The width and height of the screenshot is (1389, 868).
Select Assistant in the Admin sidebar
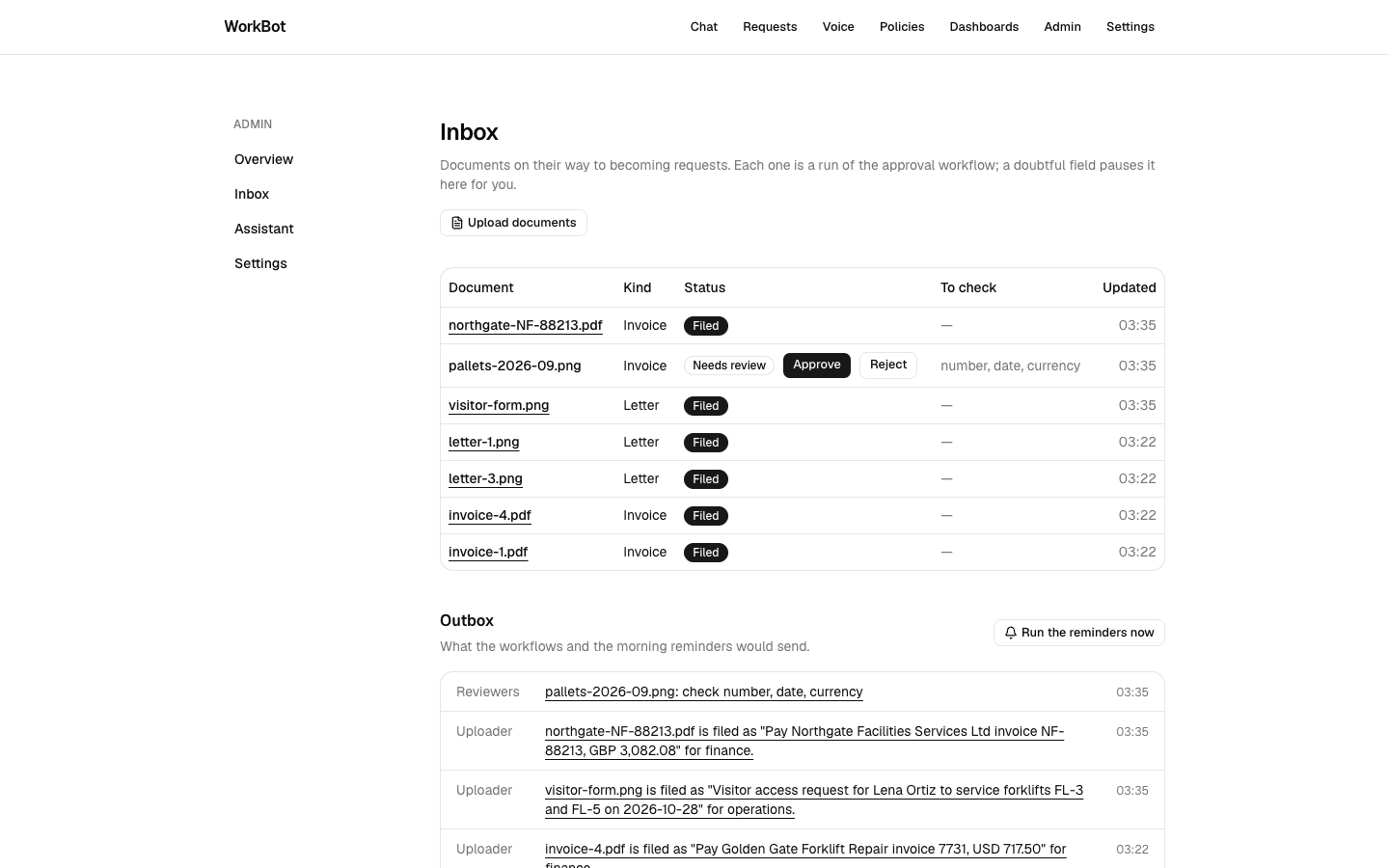263,229
